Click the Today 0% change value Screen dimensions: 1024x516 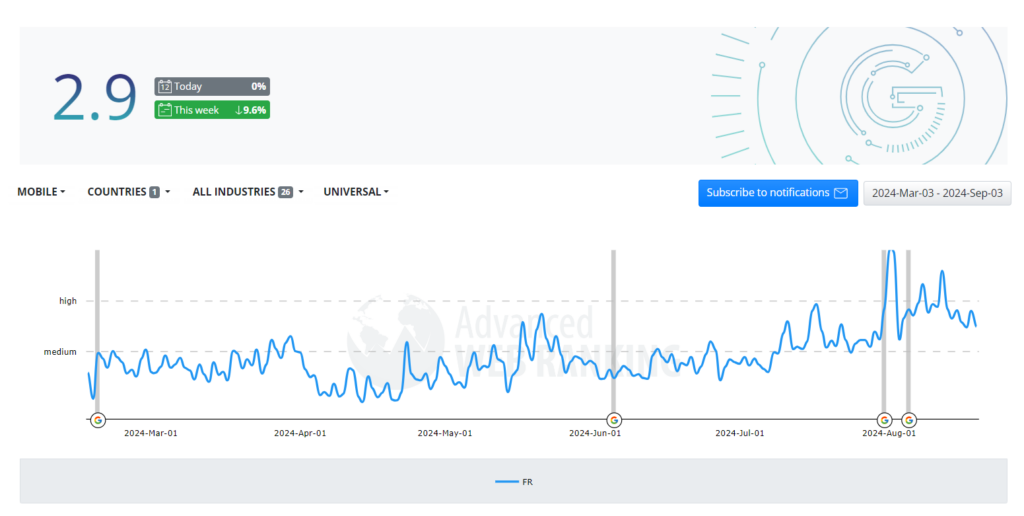tap(258, 87)
